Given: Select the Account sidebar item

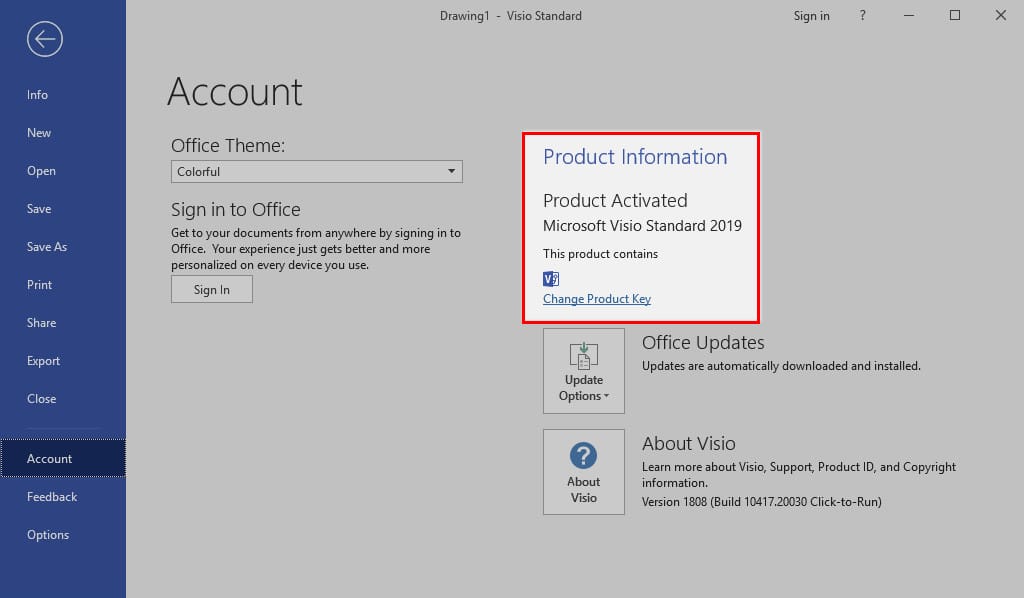Looking at the screenshot, I should click(63, 458).
